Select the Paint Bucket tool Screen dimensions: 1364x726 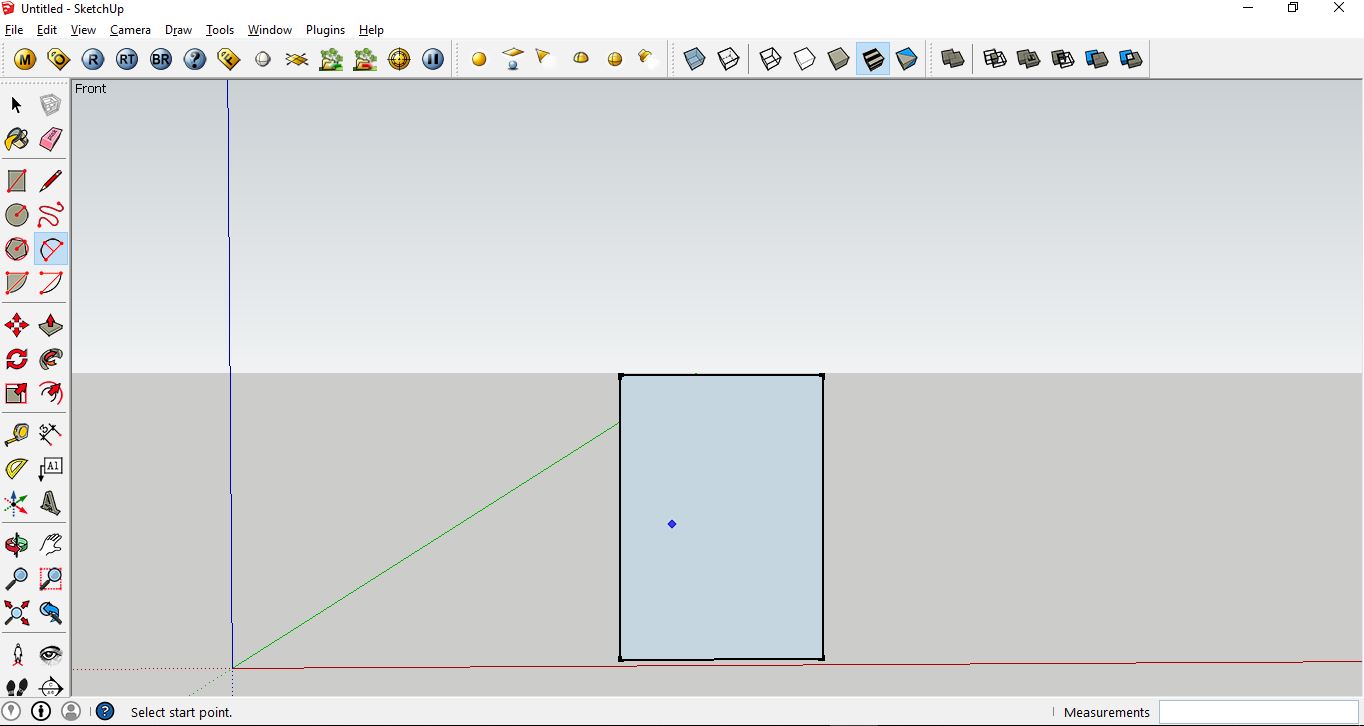coord(16,140)
